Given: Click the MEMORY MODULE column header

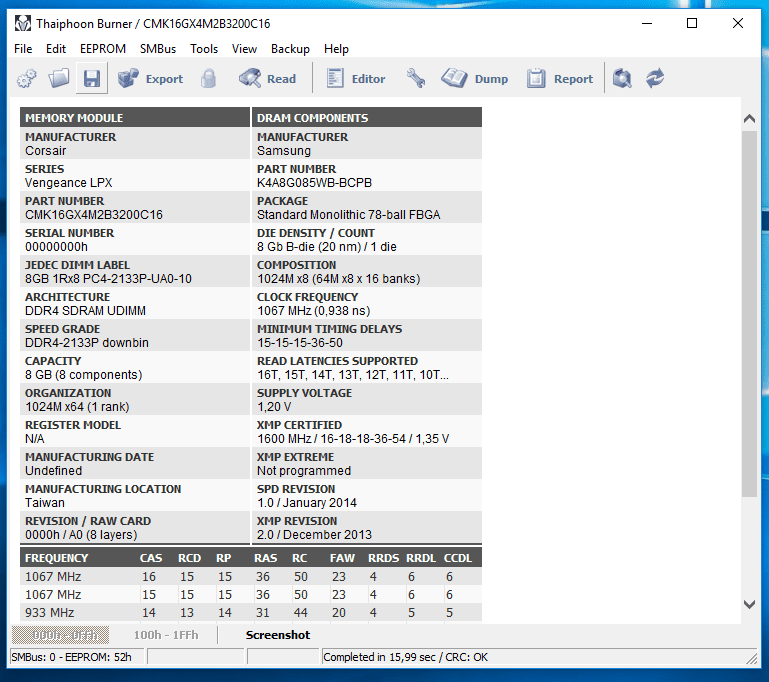Looking at the screenshot, I should [x=135, y=118].
